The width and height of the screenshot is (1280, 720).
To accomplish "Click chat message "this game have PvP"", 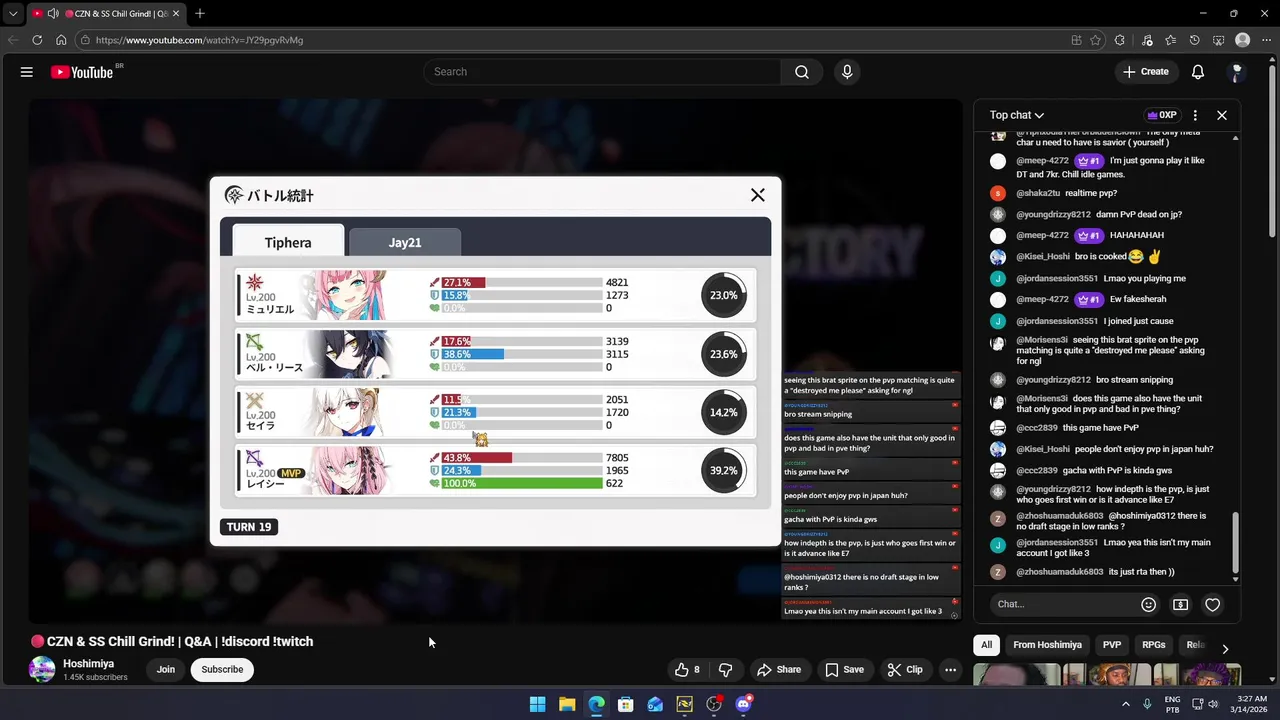I will point(1101,428).
